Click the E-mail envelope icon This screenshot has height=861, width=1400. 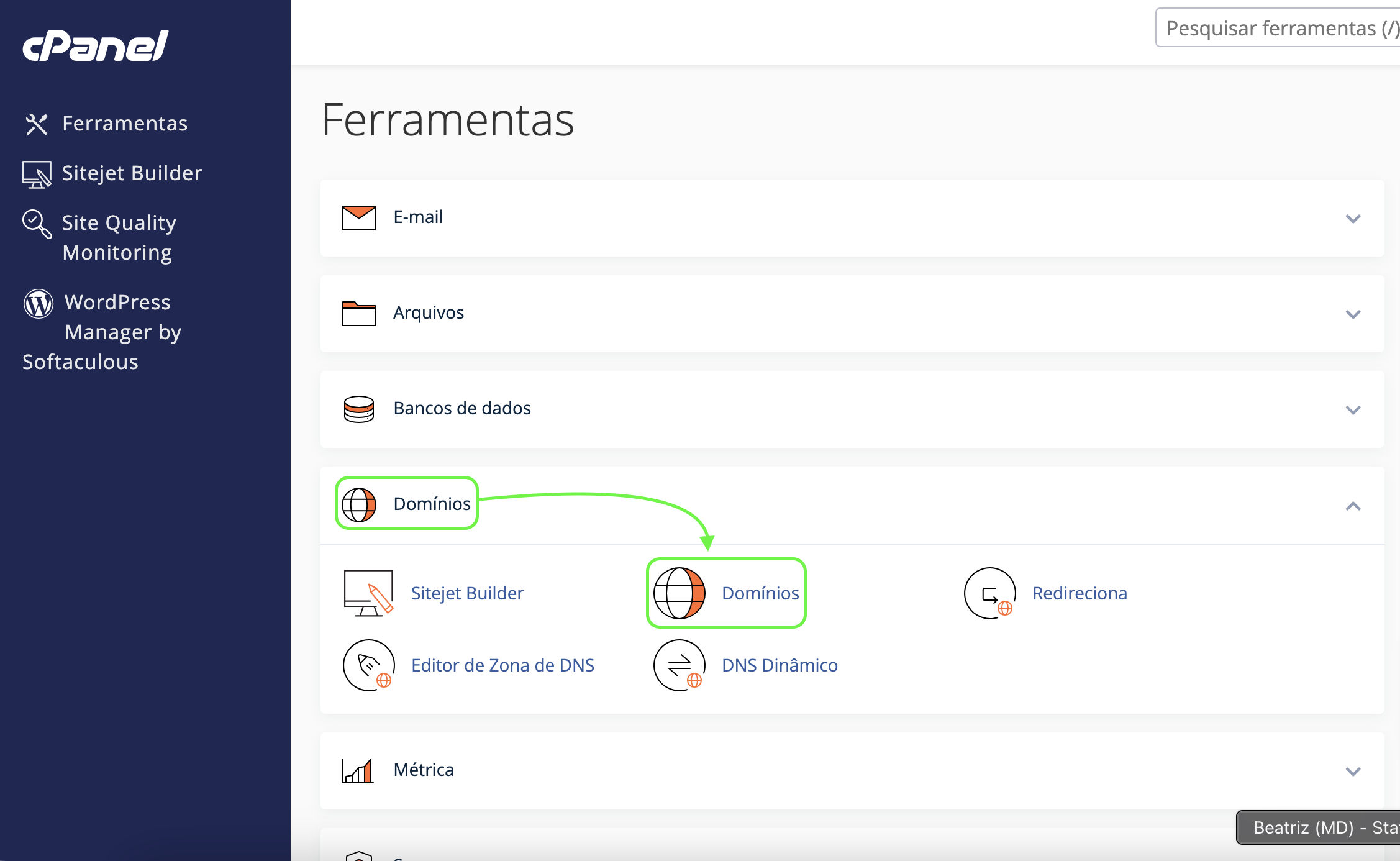[359, 218]
